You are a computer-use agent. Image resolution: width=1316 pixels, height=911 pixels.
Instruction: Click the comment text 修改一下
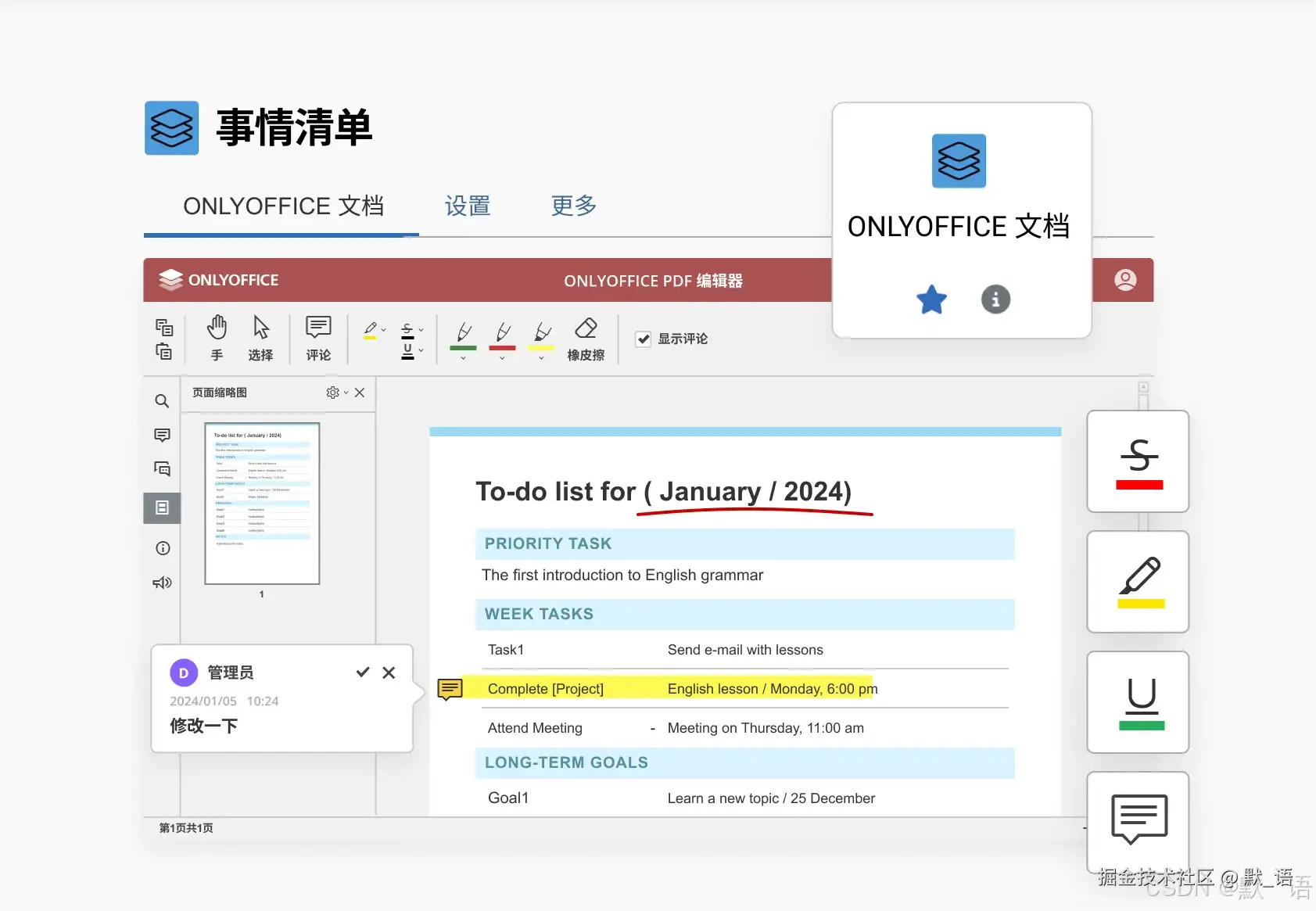click(x=204, y=726)
